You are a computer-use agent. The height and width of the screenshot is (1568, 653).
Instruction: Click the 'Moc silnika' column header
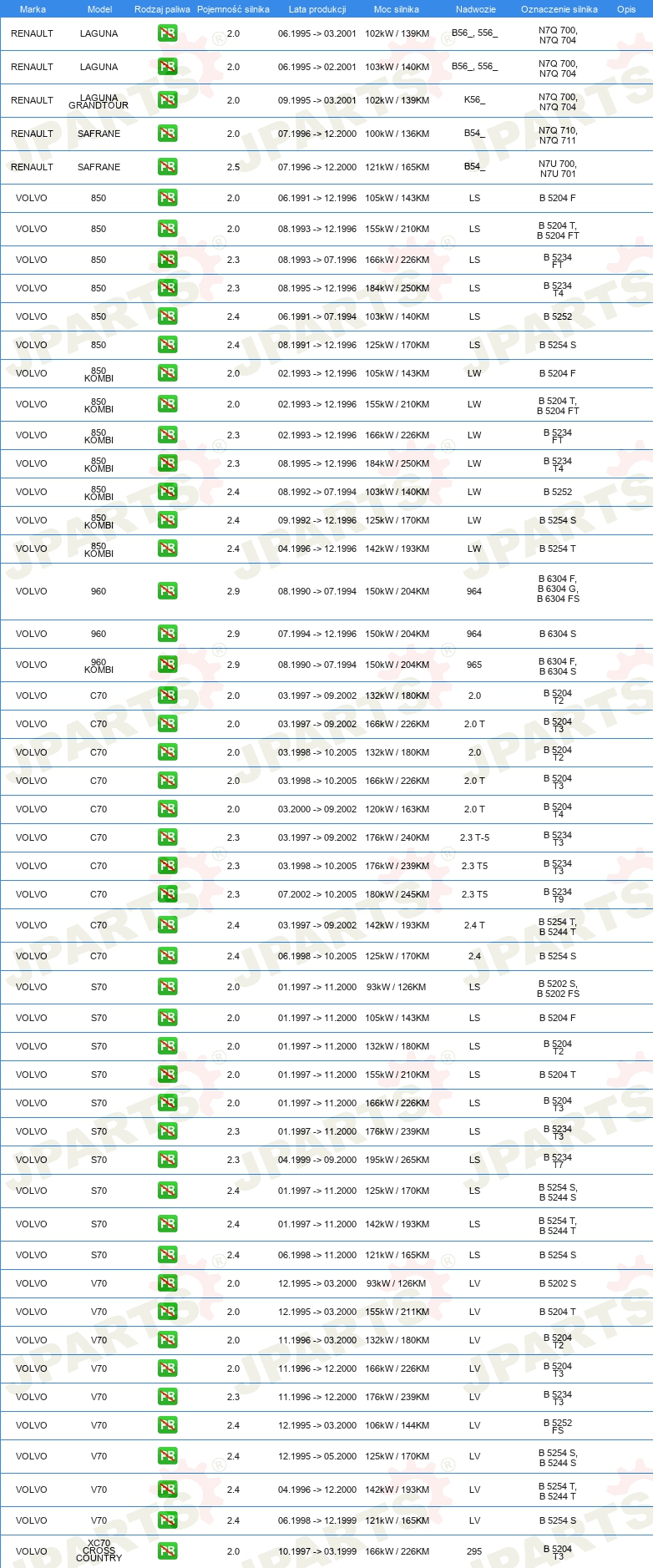397,9
